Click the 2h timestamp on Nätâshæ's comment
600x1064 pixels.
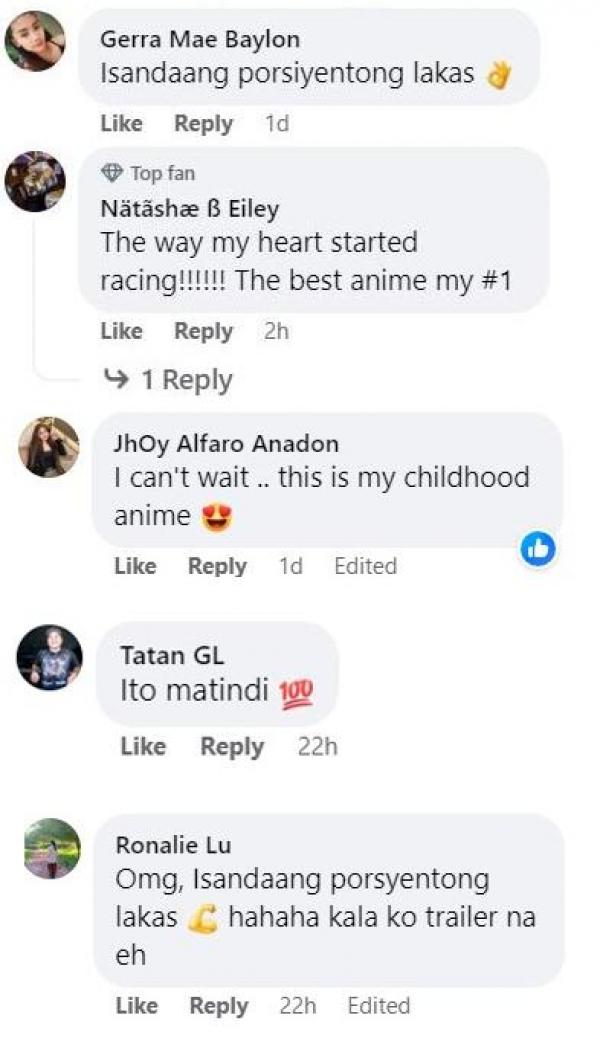pyautogui.click(x=276, y=331)
